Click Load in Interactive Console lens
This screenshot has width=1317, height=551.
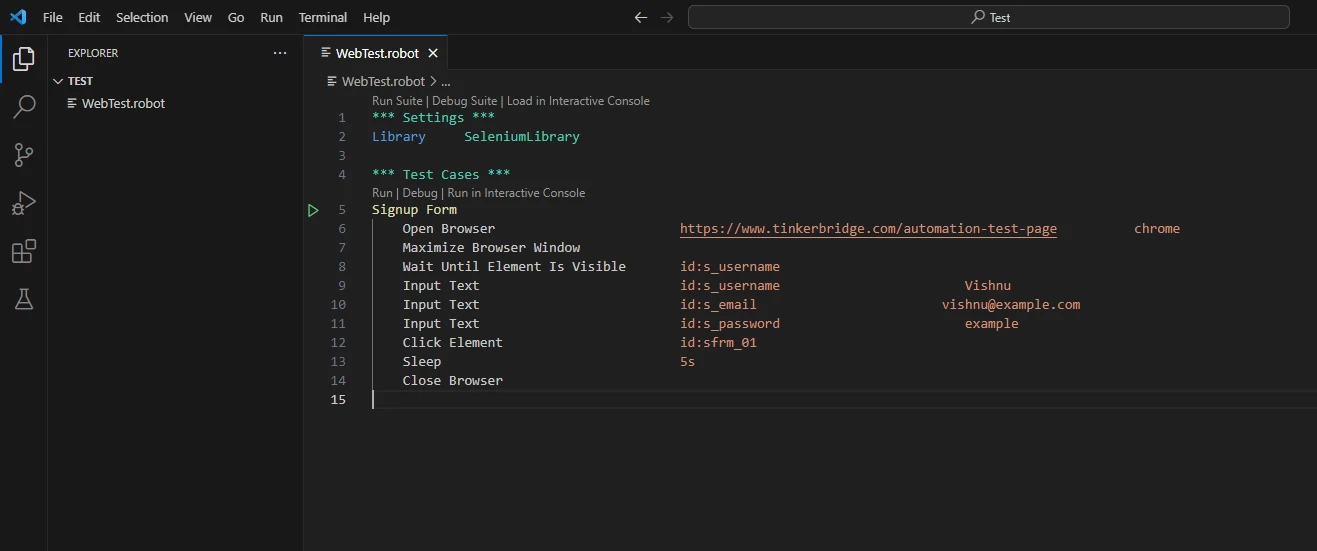(x=578, y=101)
